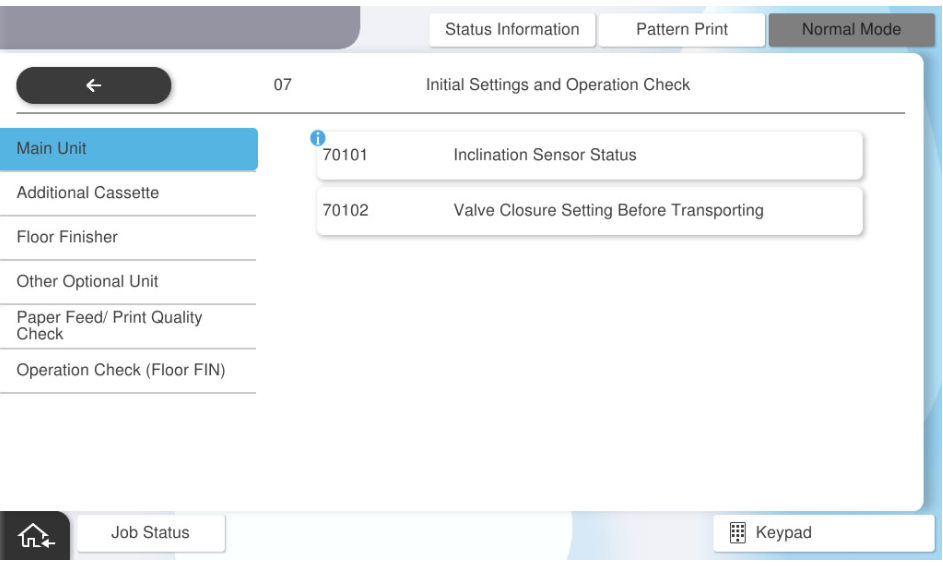The width and height of the screenshot is (943, 566).
Task: Open the Additional Cassette category
Action: (128, 193)
